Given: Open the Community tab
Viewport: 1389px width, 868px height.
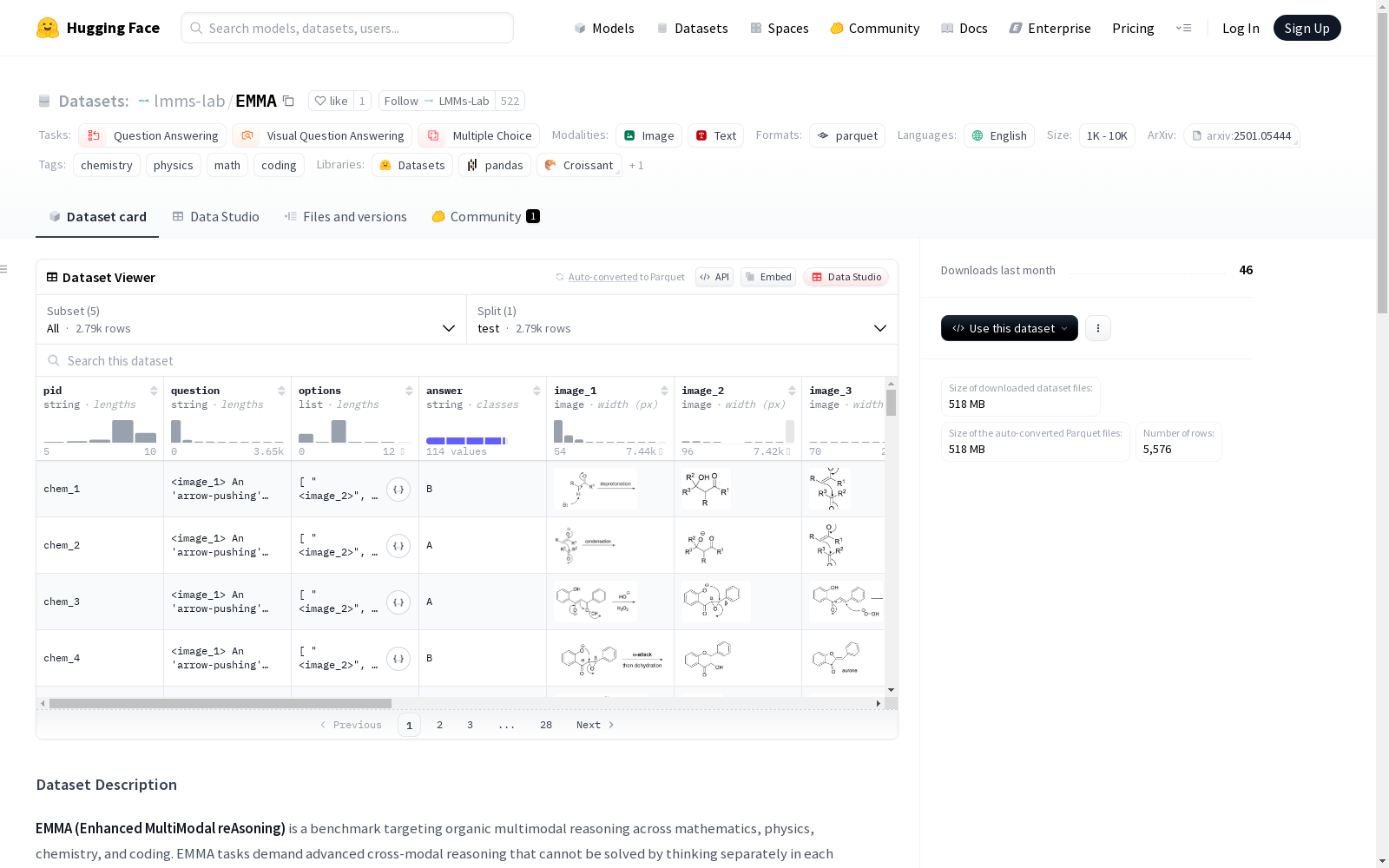Looking at the screenshot, I should tap(485, 216).
